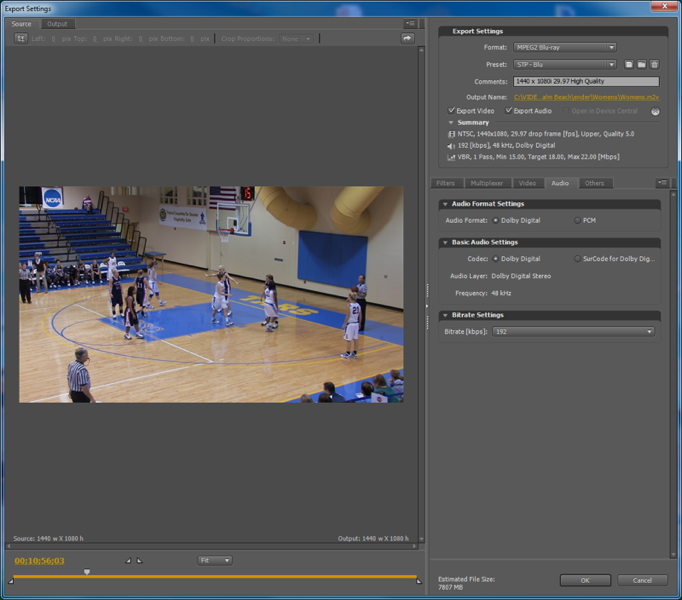Click 'Source: 1440 w X 1080 h' text
The width and height of the screenshot is (682, 600).
coord(48,539)
